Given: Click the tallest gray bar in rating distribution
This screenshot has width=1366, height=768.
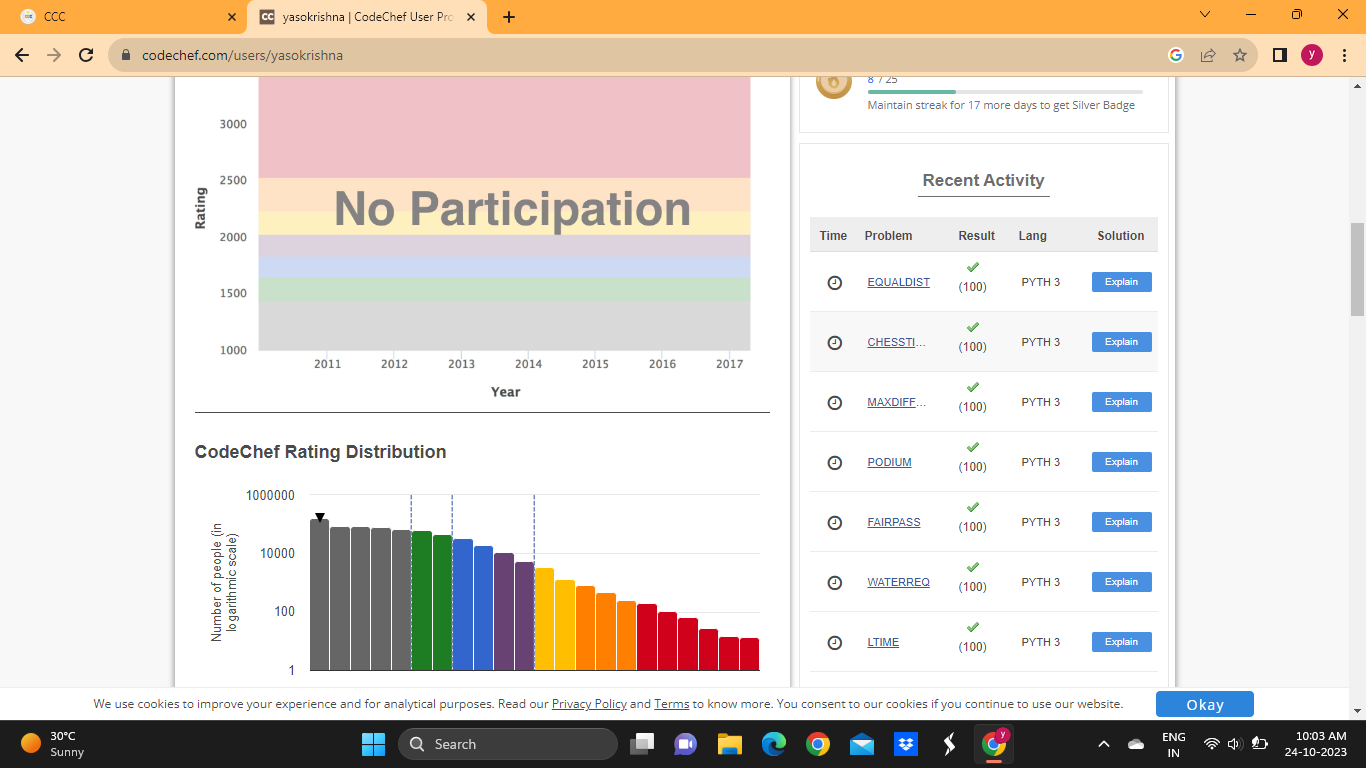Looking at the screenshot, I should [319, 595].
